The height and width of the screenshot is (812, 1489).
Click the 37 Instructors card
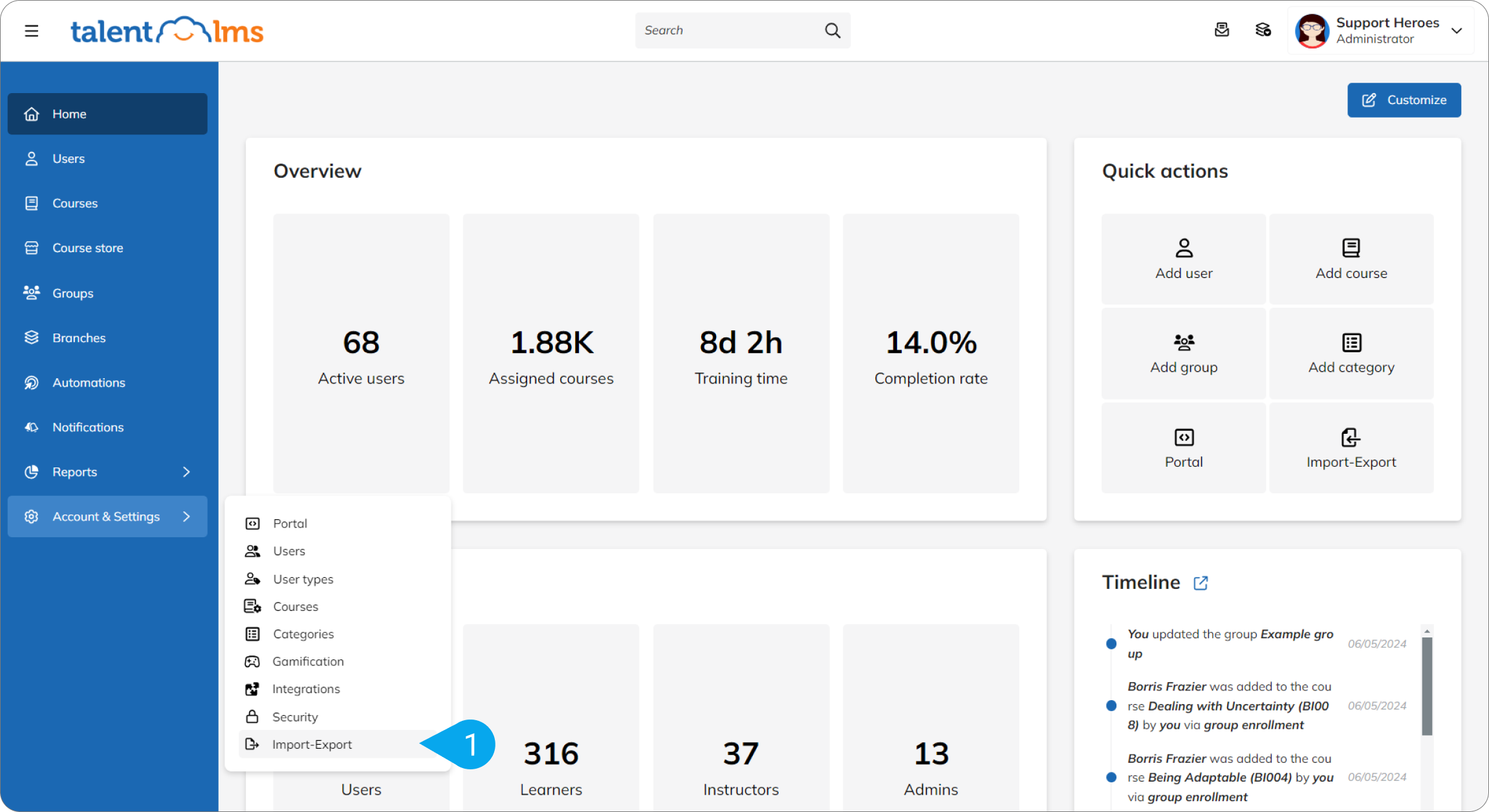[741, 718]
